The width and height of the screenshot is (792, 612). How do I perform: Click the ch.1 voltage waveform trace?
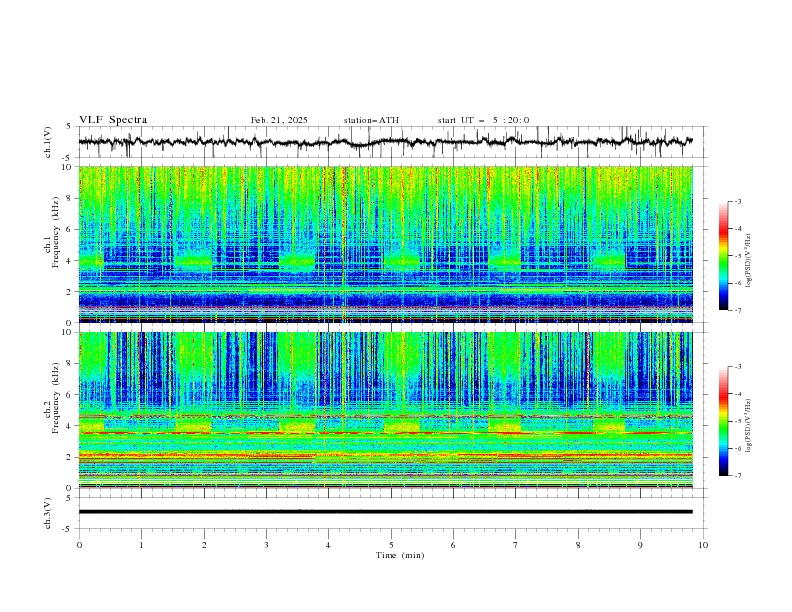click(x=385, y=142)
